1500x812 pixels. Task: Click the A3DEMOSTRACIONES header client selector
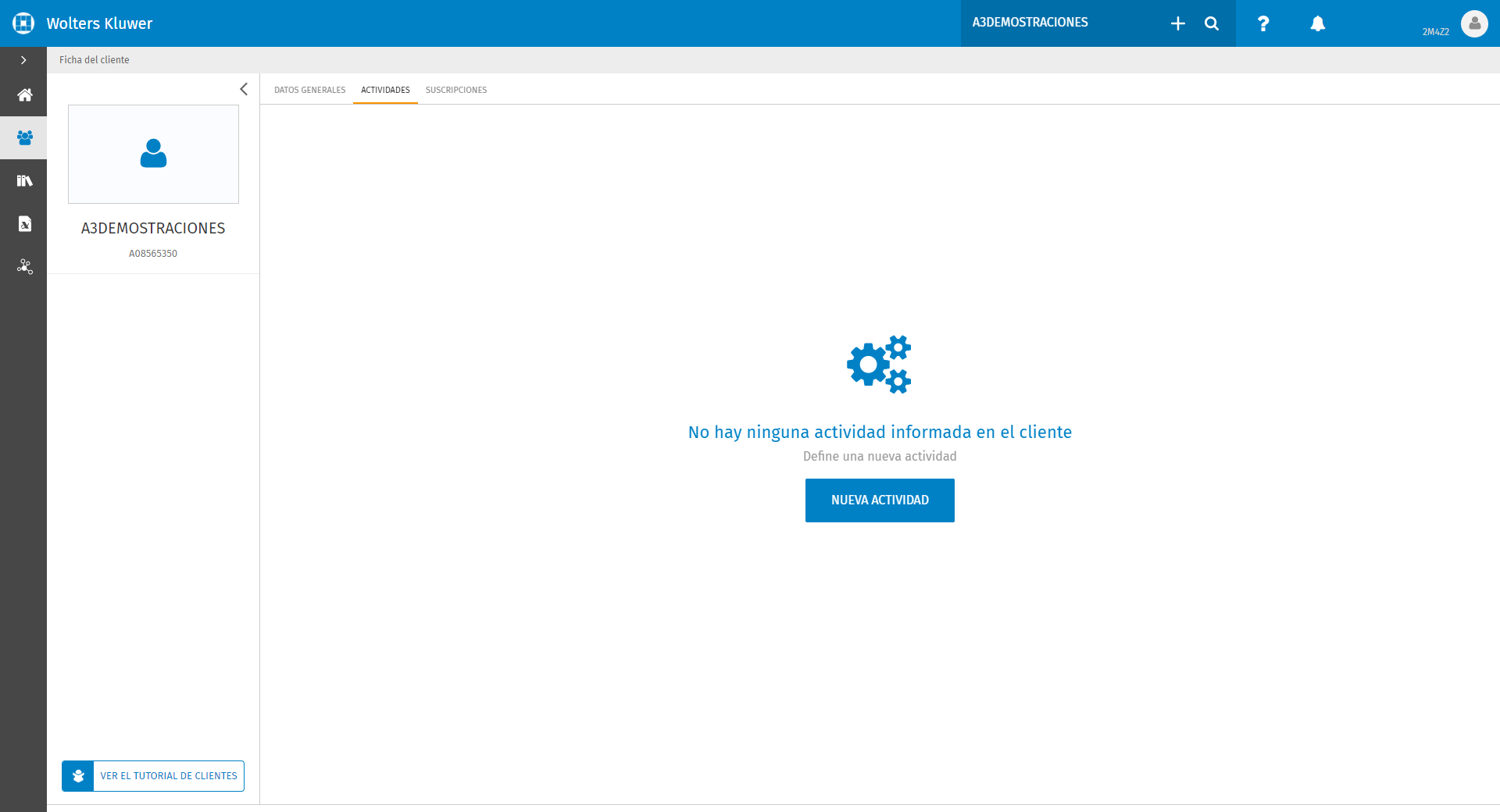(x=1030, y=23)
